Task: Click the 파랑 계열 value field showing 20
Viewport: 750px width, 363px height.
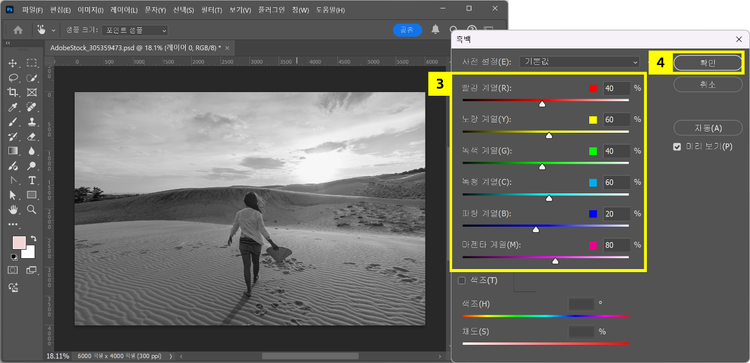Action: point(616,214)
